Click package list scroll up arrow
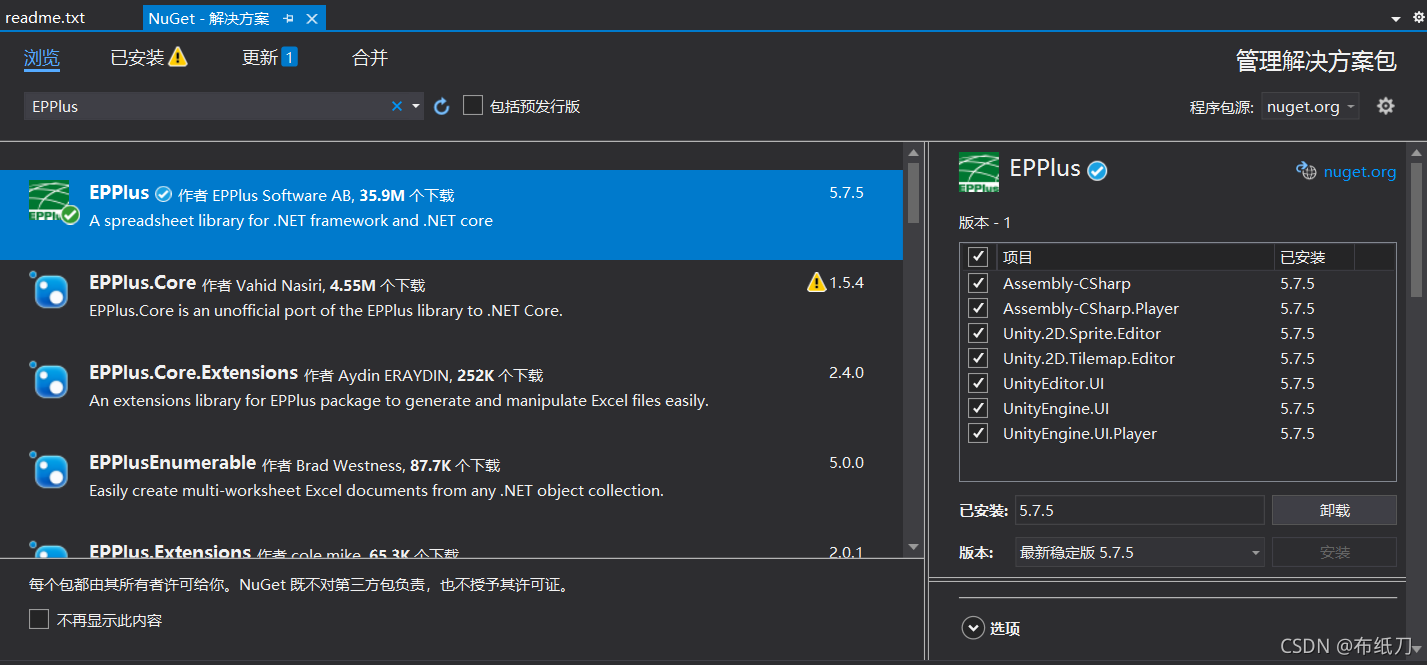 pyautogui.click(x=913, y=151)
